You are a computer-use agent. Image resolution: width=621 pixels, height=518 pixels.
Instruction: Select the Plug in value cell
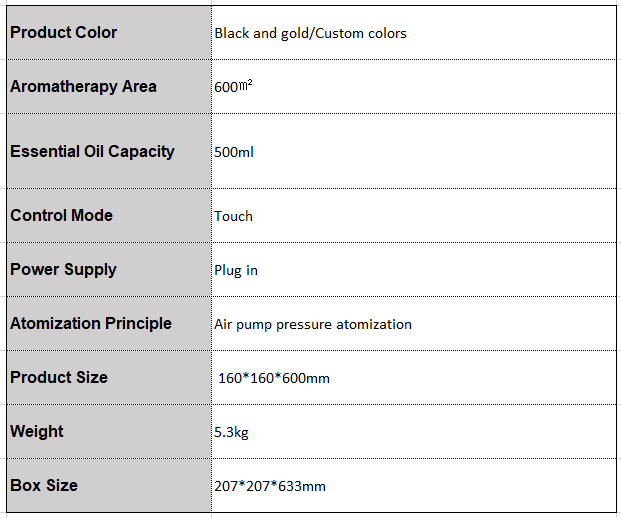coord(414,269)
